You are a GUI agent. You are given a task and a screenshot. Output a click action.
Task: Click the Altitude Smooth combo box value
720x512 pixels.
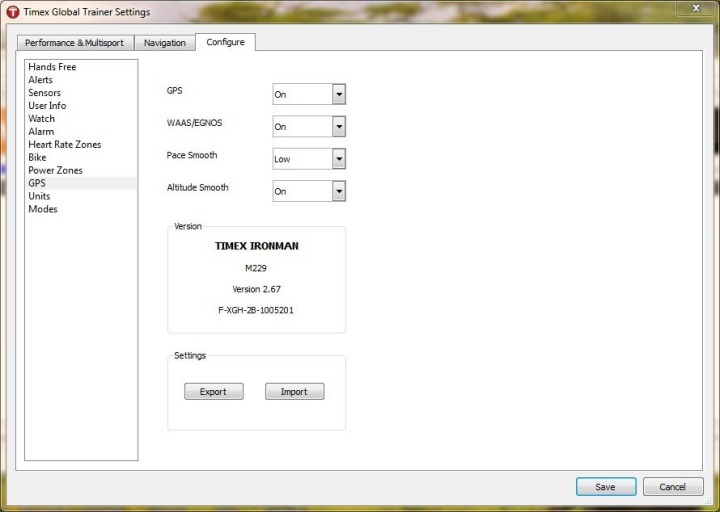303,191
